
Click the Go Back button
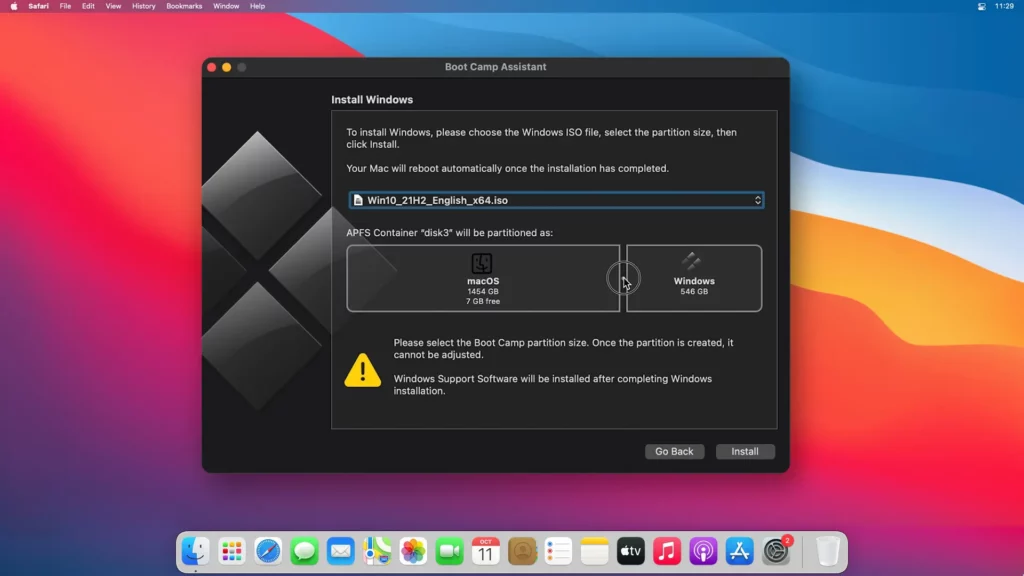675,451
